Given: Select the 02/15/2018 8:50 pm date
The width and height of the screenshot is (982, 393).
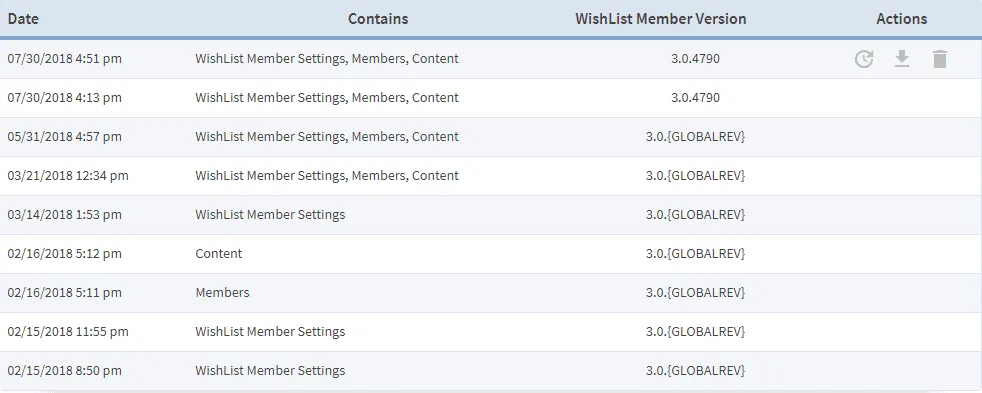Looking at the screenshot, I should 65,370.
